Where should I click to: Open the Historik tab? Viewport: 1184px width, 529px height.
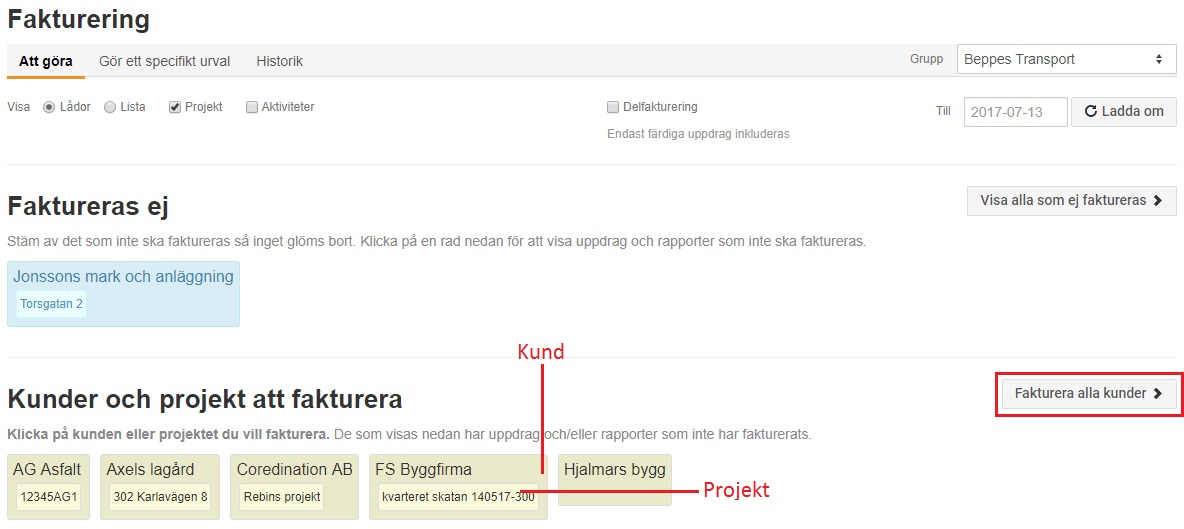click(279, 61)
